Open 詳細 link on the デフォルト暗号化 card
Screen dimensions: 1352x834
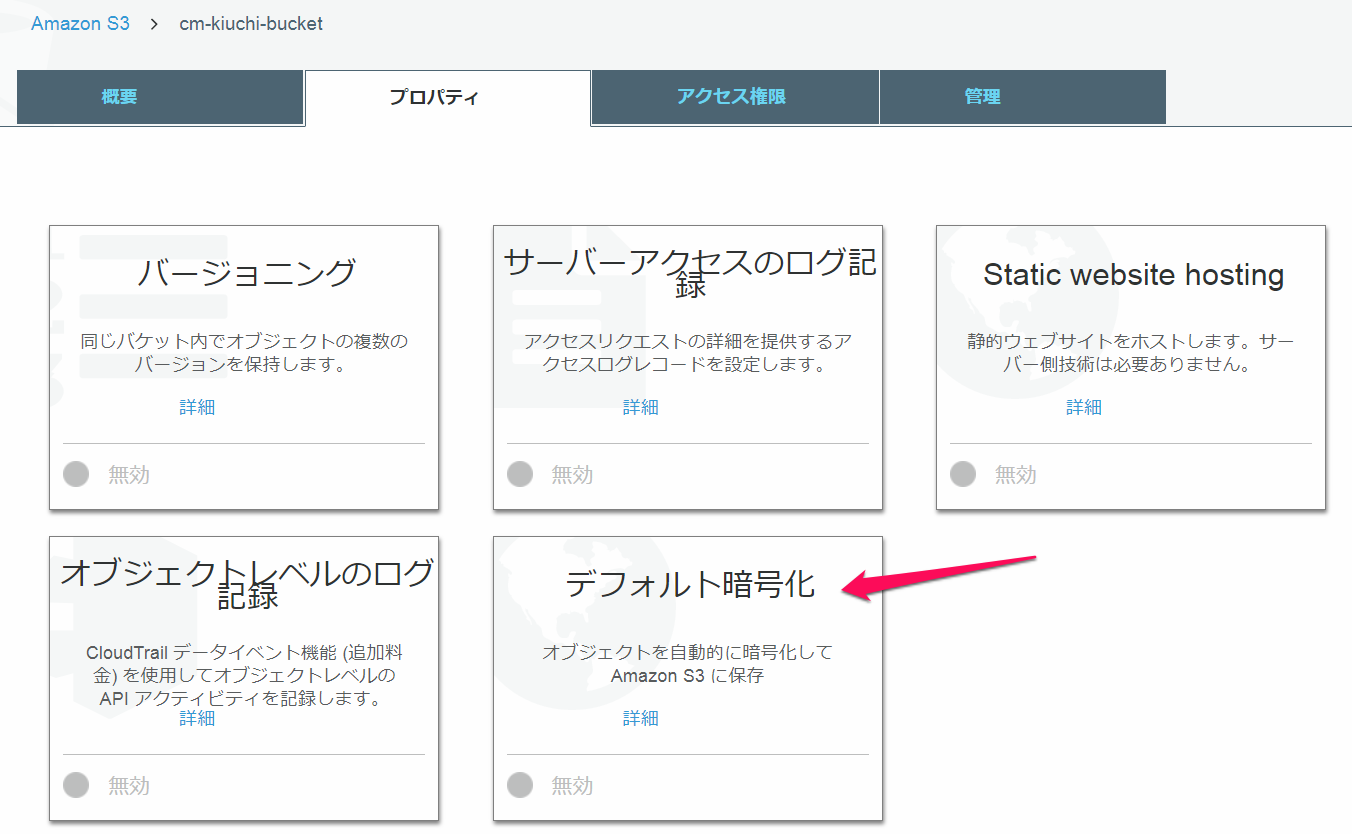[640, 718]
